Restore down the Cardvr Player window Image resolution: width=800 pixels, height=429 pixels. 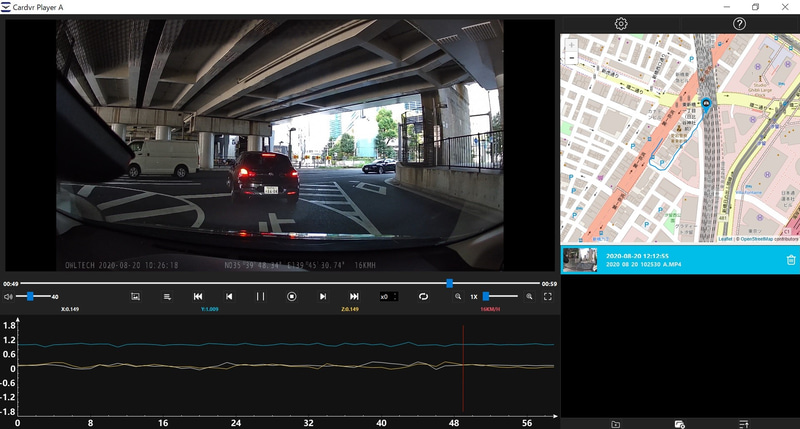click(755, 7)
